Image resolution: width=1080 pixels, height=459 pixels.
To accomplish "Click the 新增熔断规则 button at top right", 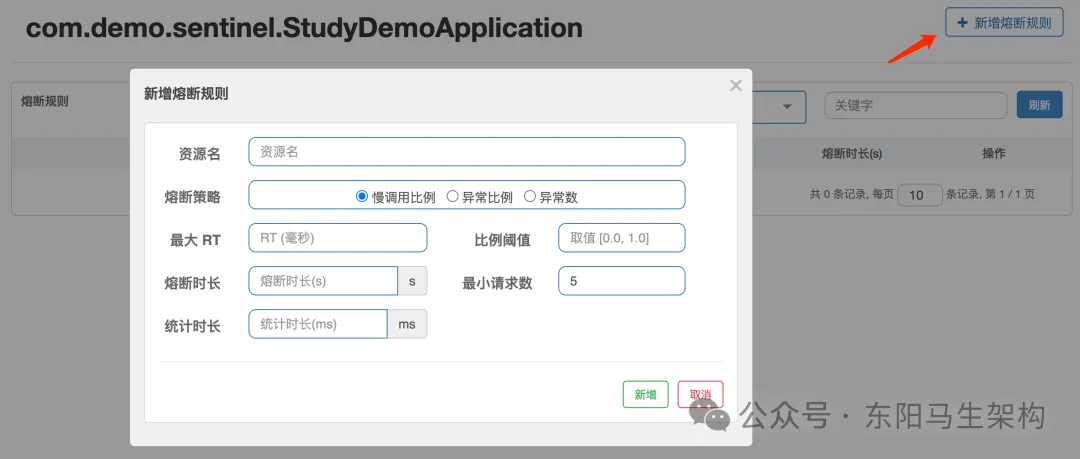I will point(1004,23).
